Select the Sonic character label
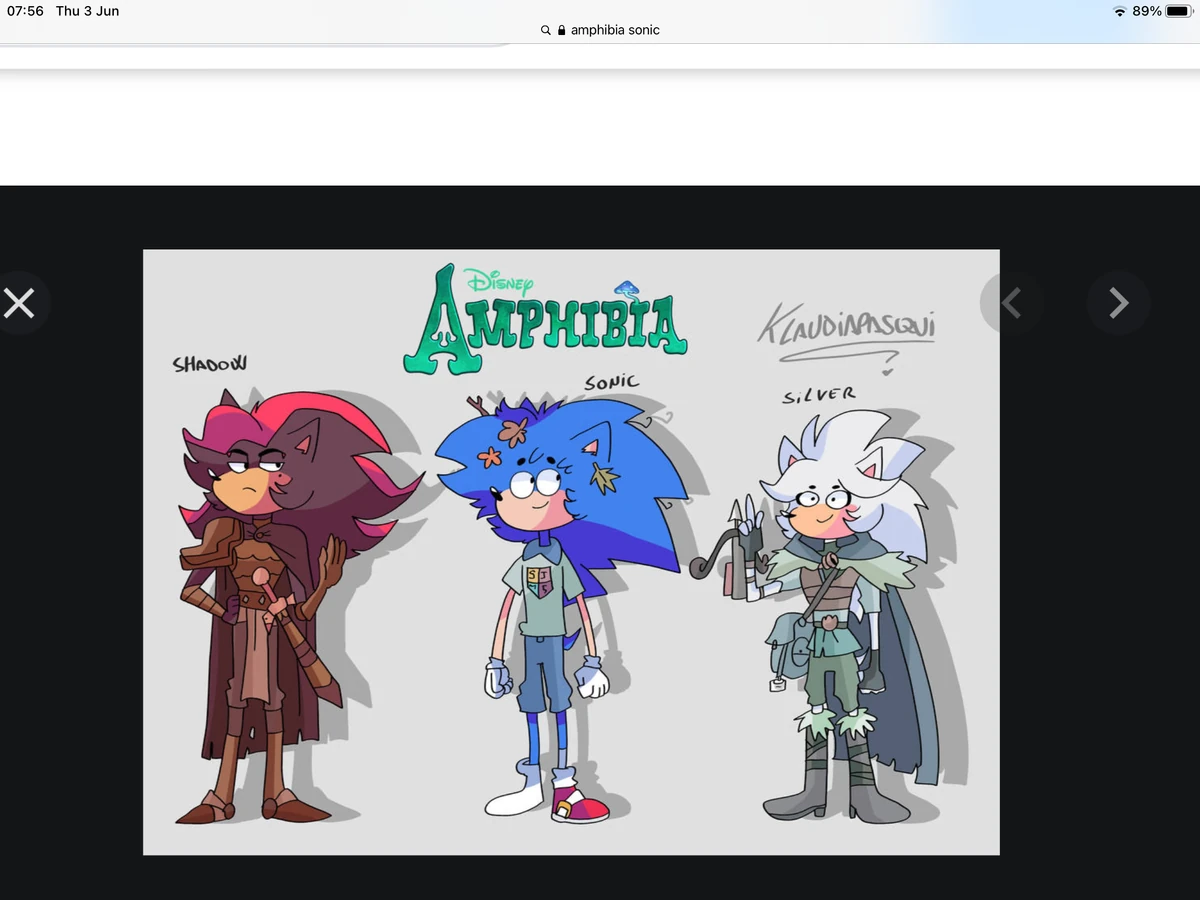1200x900 pixels. pos(611,381)
